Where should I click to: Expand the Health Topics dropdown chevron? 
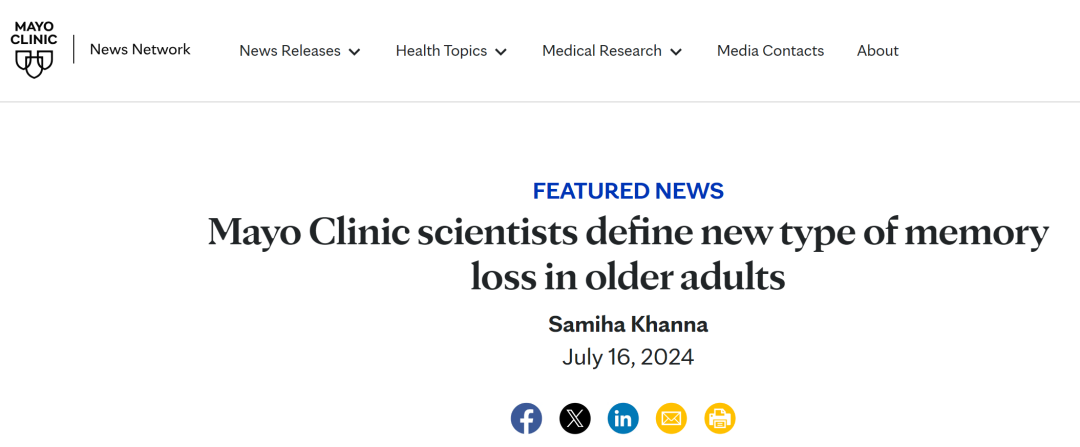(x=501, y=52)
